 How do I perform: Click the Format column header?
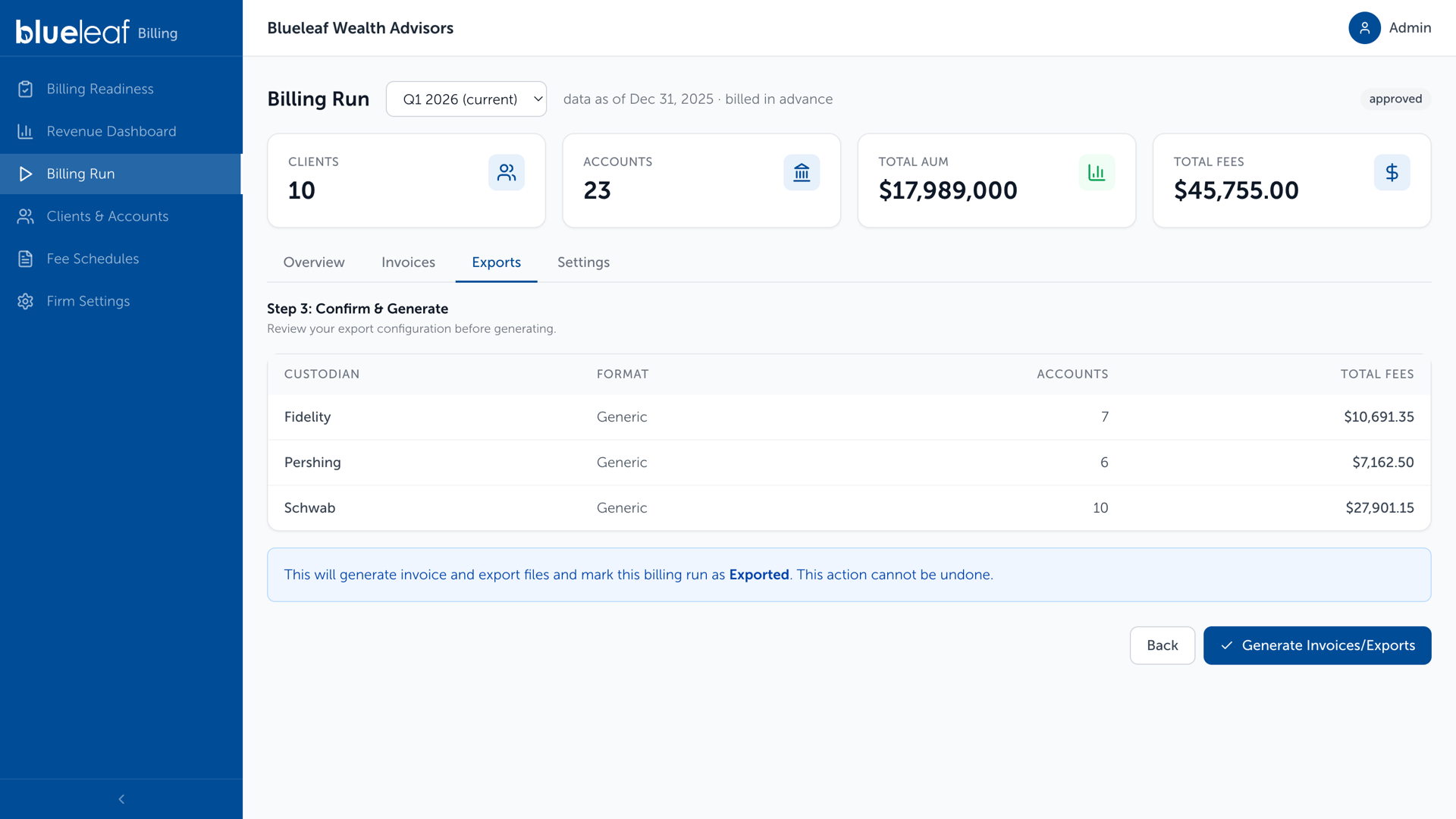click(x=623, y=374)
